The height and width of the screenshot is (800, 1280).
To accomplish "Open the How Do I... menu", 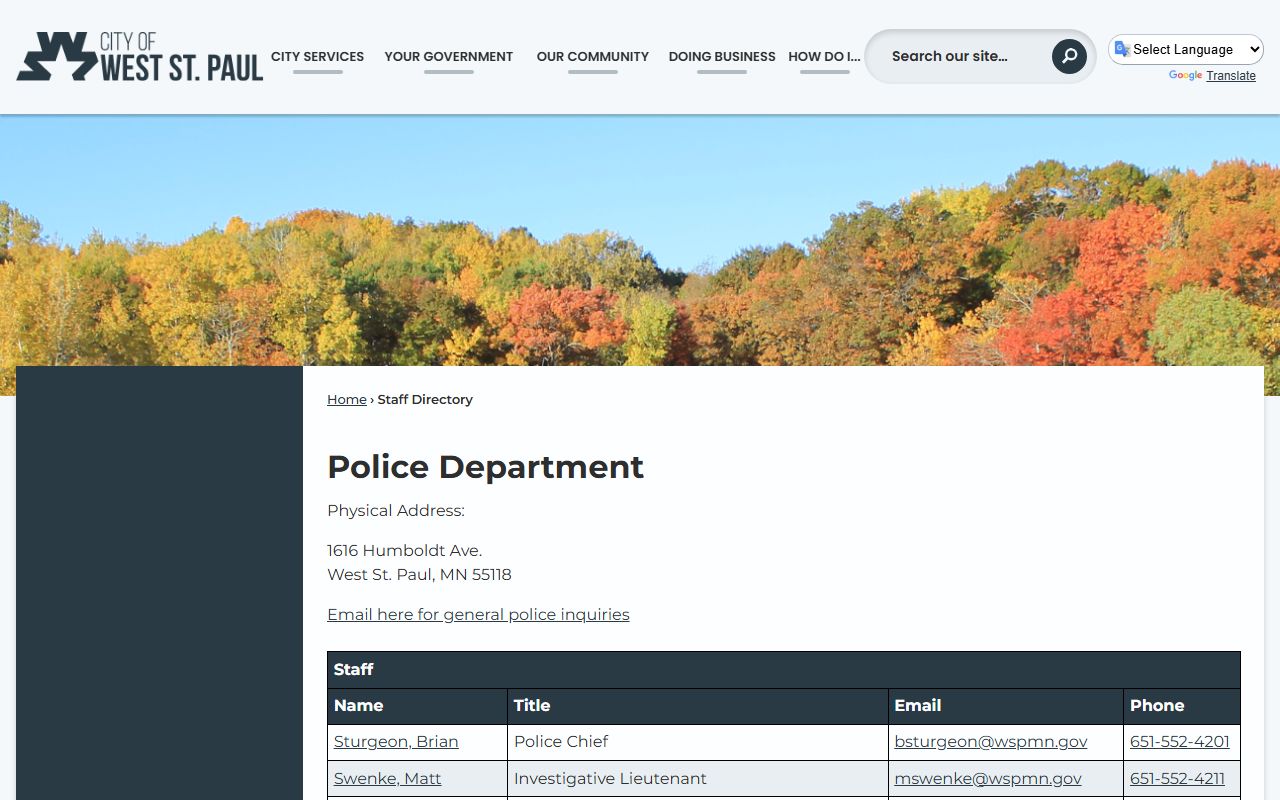I will pos(824,57).
